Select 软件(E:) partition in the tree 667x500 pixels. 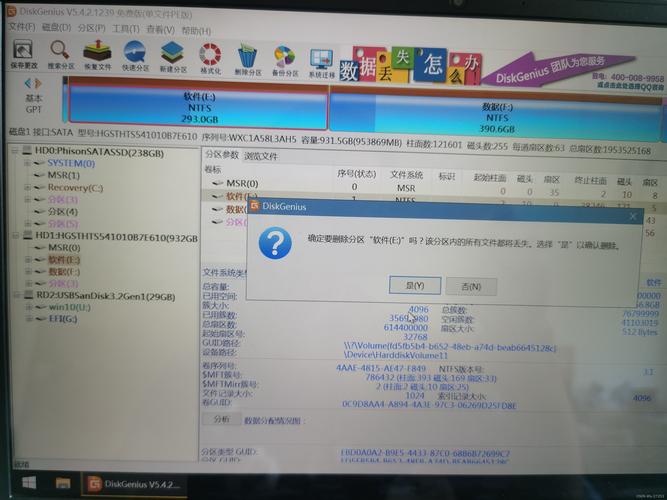[64, 260]
